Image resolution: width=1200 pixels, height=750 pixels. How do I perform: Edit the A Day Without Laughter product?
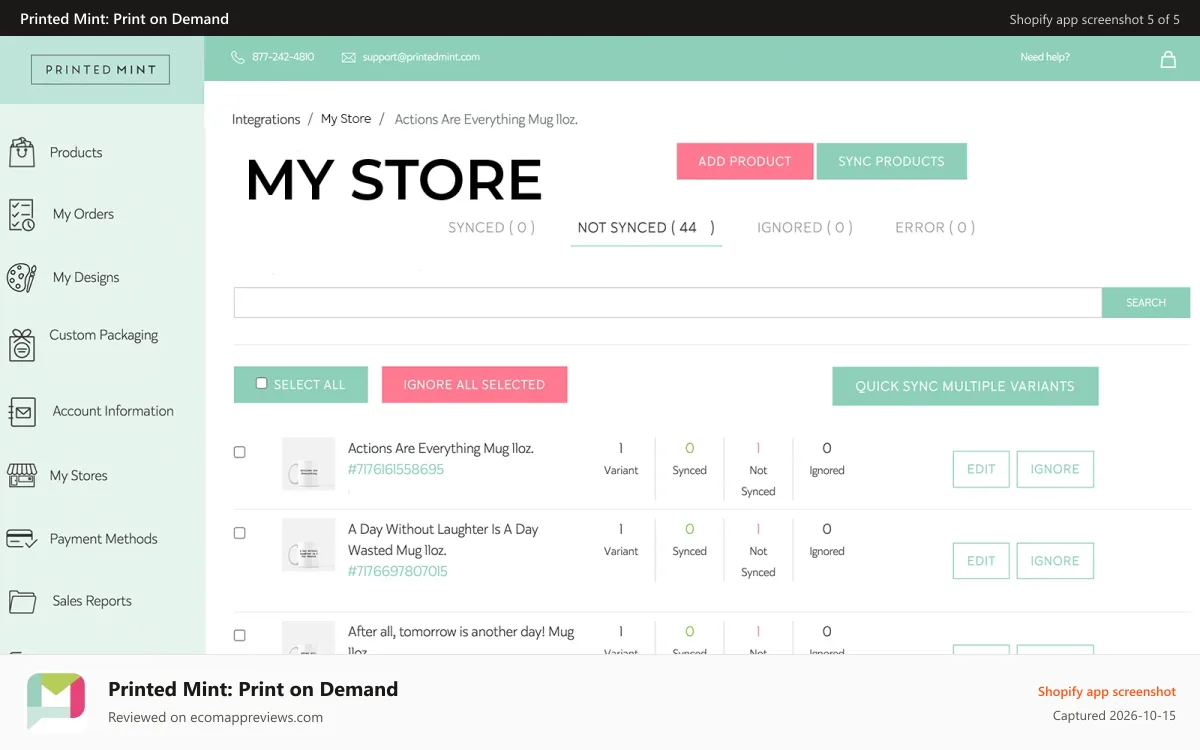point(981,561)
